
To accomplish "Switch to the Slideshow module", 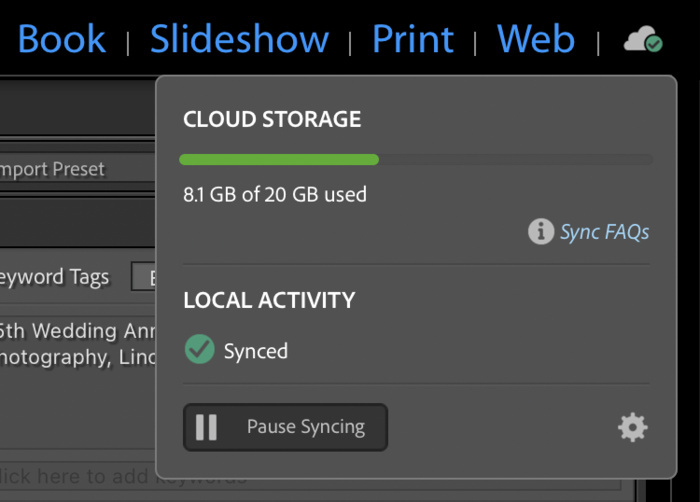I will [239, 39].
